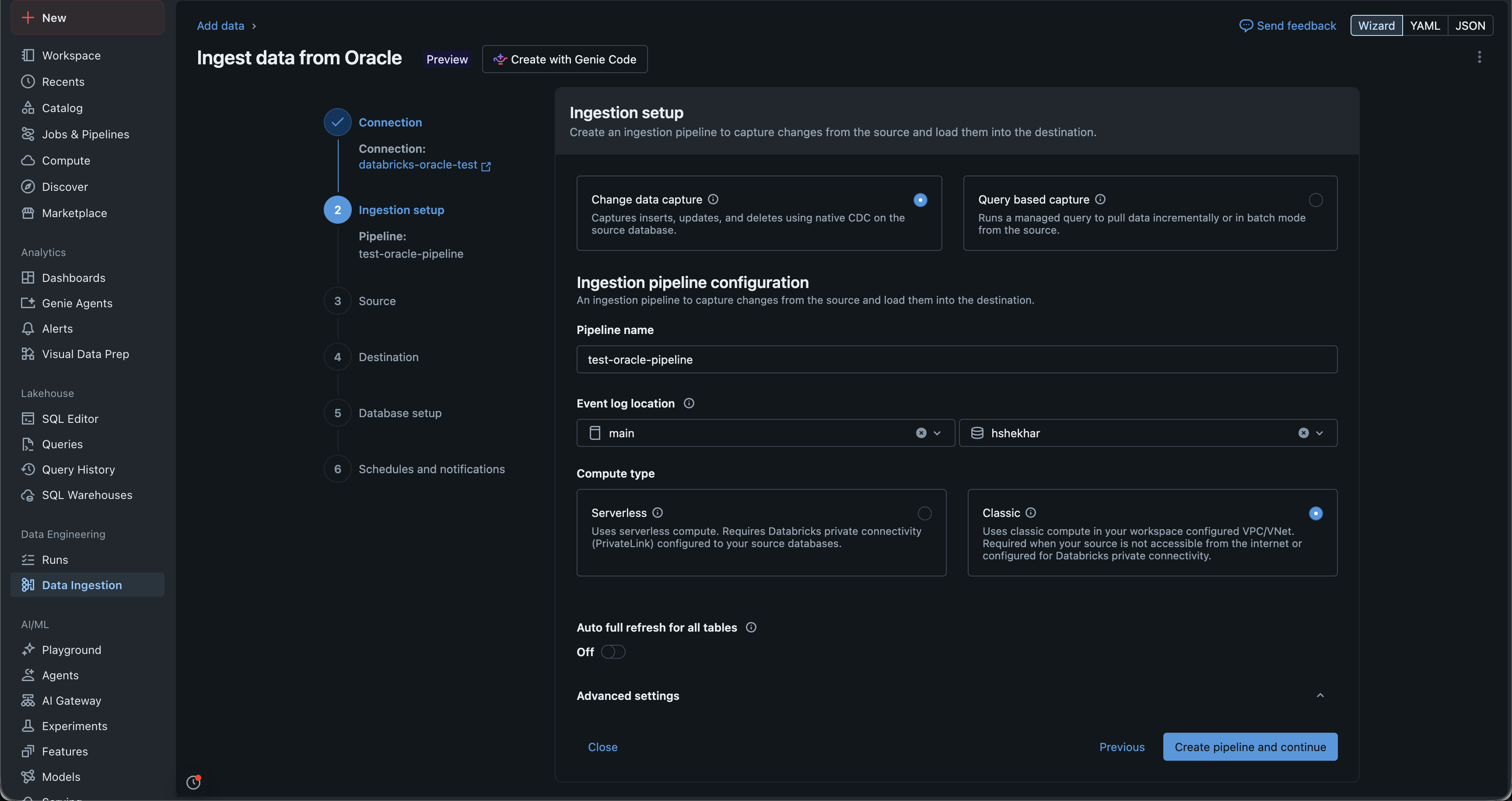Click the Visual Data Prep icon
Viewport: 1512px width, 801px height.
click(28, 354)
